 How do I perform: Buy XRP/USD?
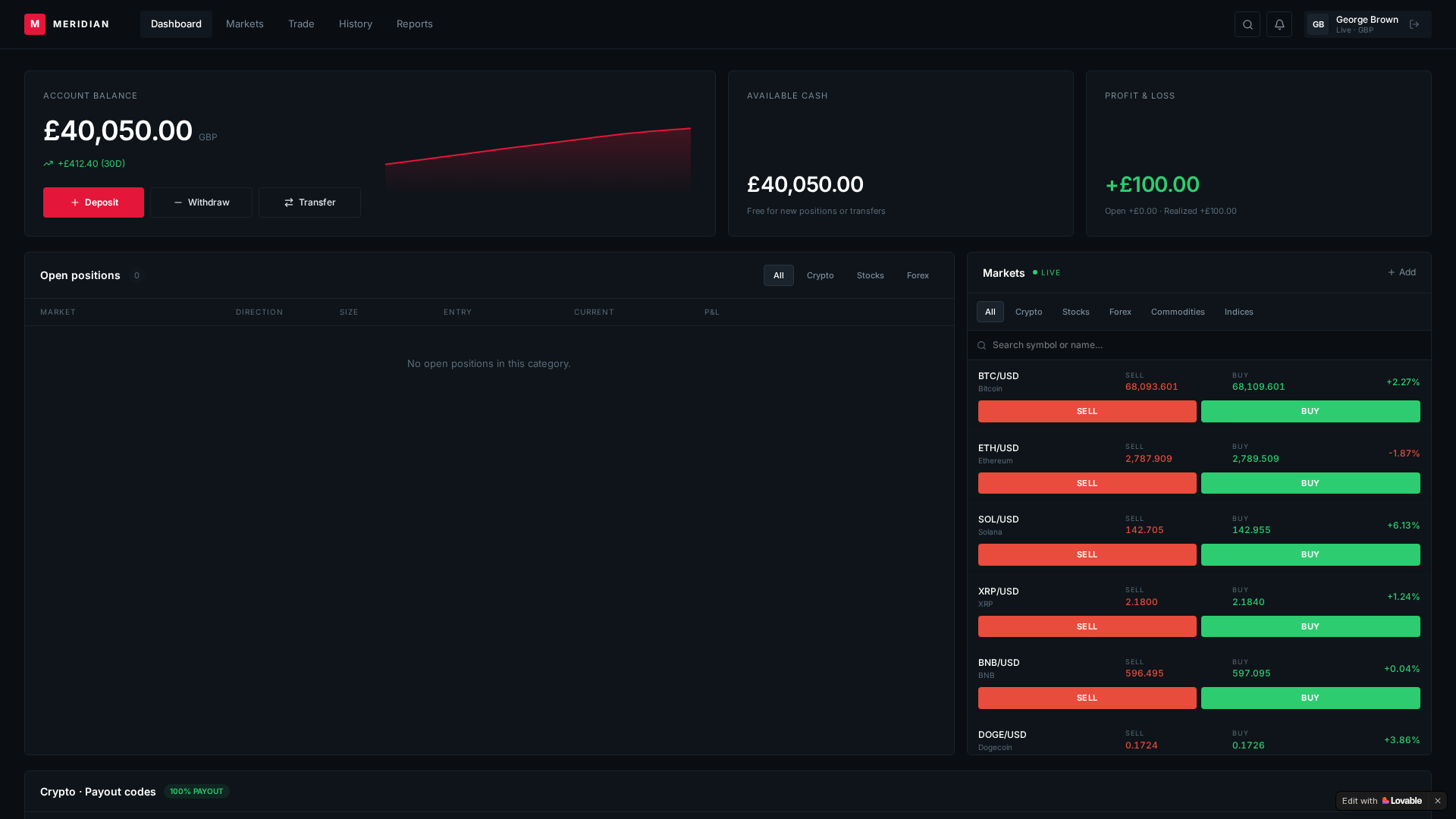click(x=1310, y=626)
